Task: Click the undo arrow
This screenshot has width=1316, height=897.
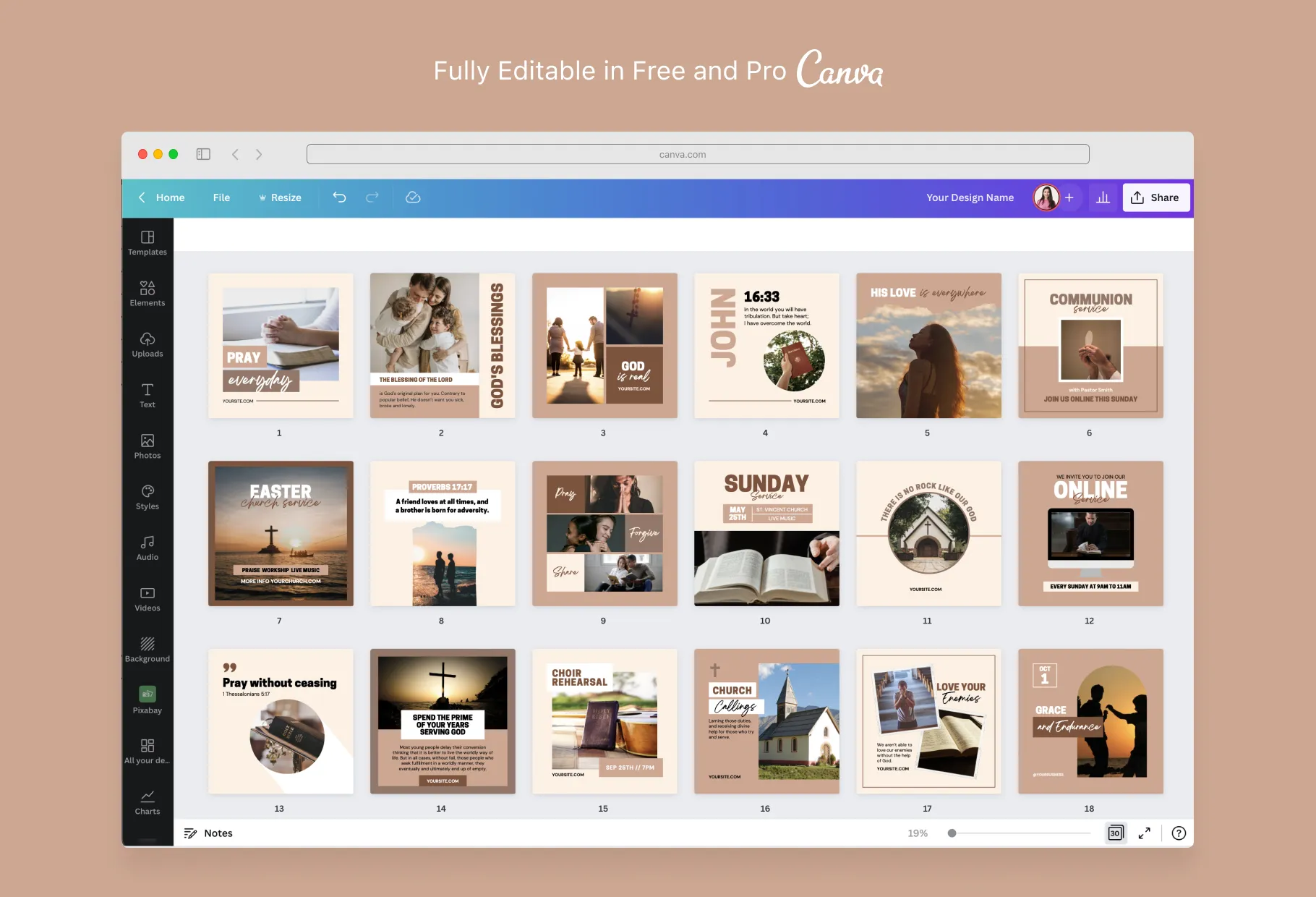Action: [339, 197]
